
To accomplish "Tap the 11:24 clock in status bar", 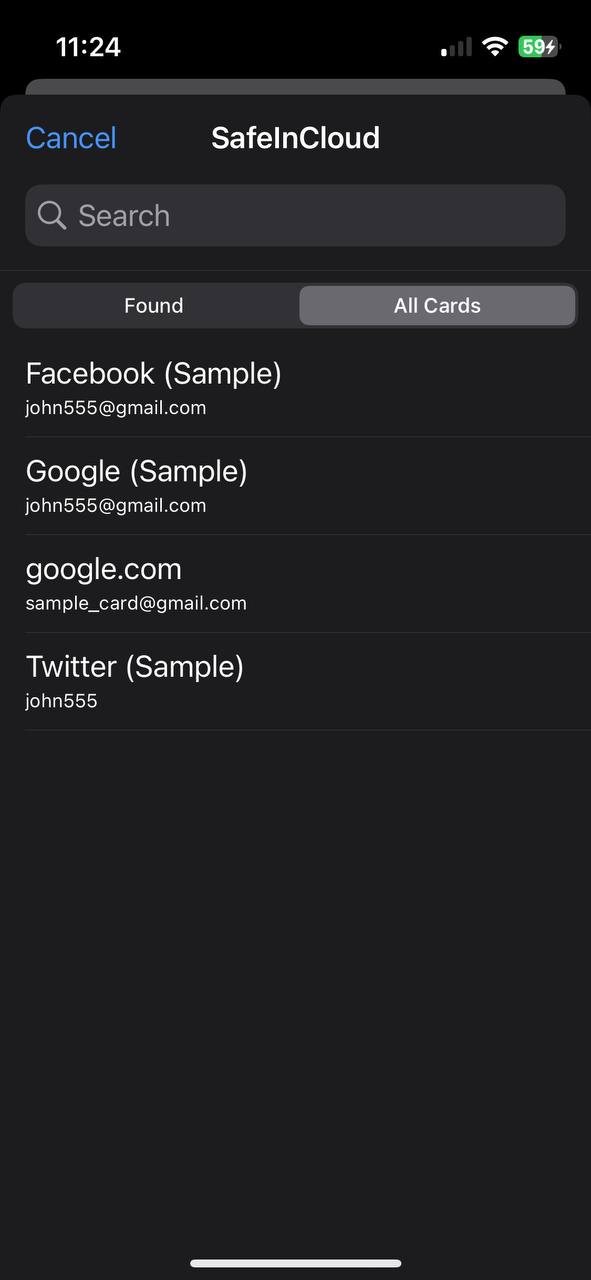I will (88, 47).
